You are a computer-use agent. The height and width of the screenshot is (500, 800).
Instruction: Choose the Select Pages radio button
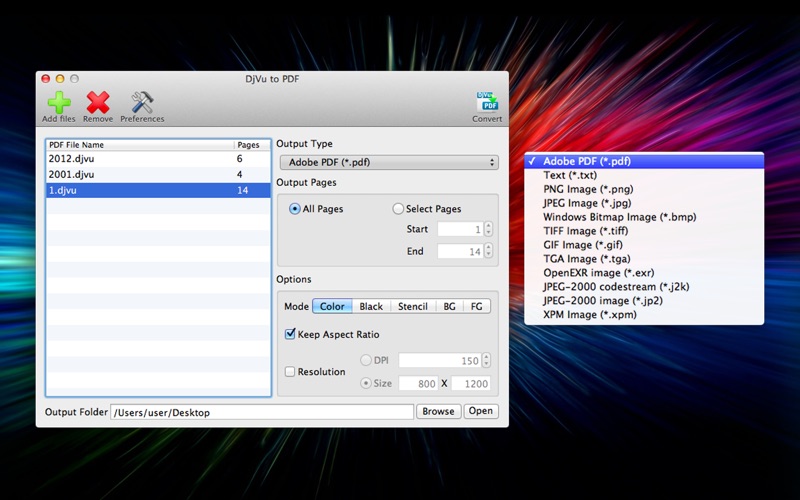coord(398,209)
